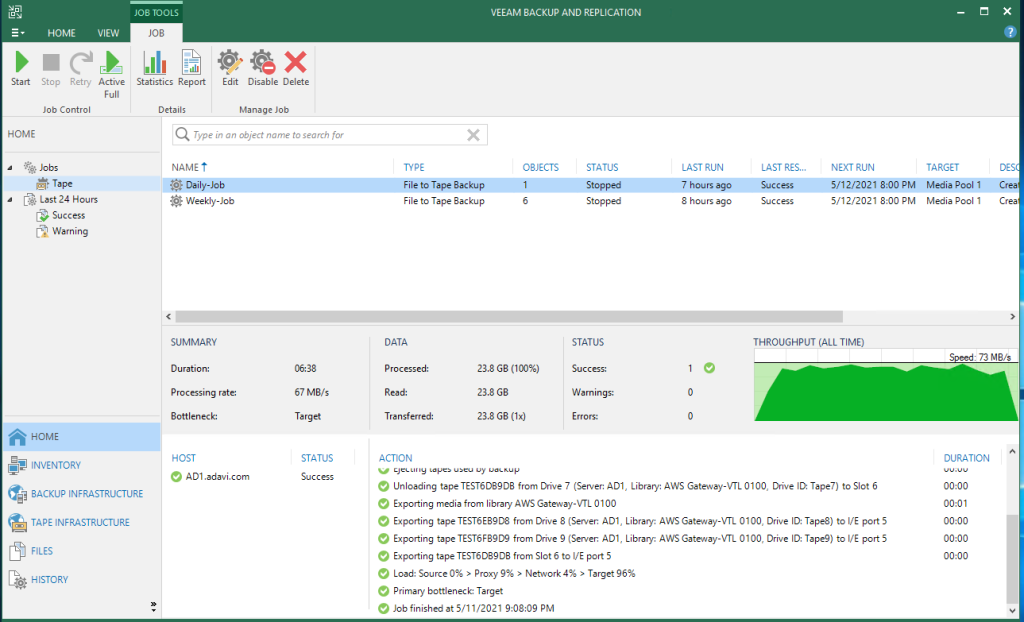Select the JOB ribbon tab
The width and height of the screenshot is (1024, 622).
pos(157,33)
